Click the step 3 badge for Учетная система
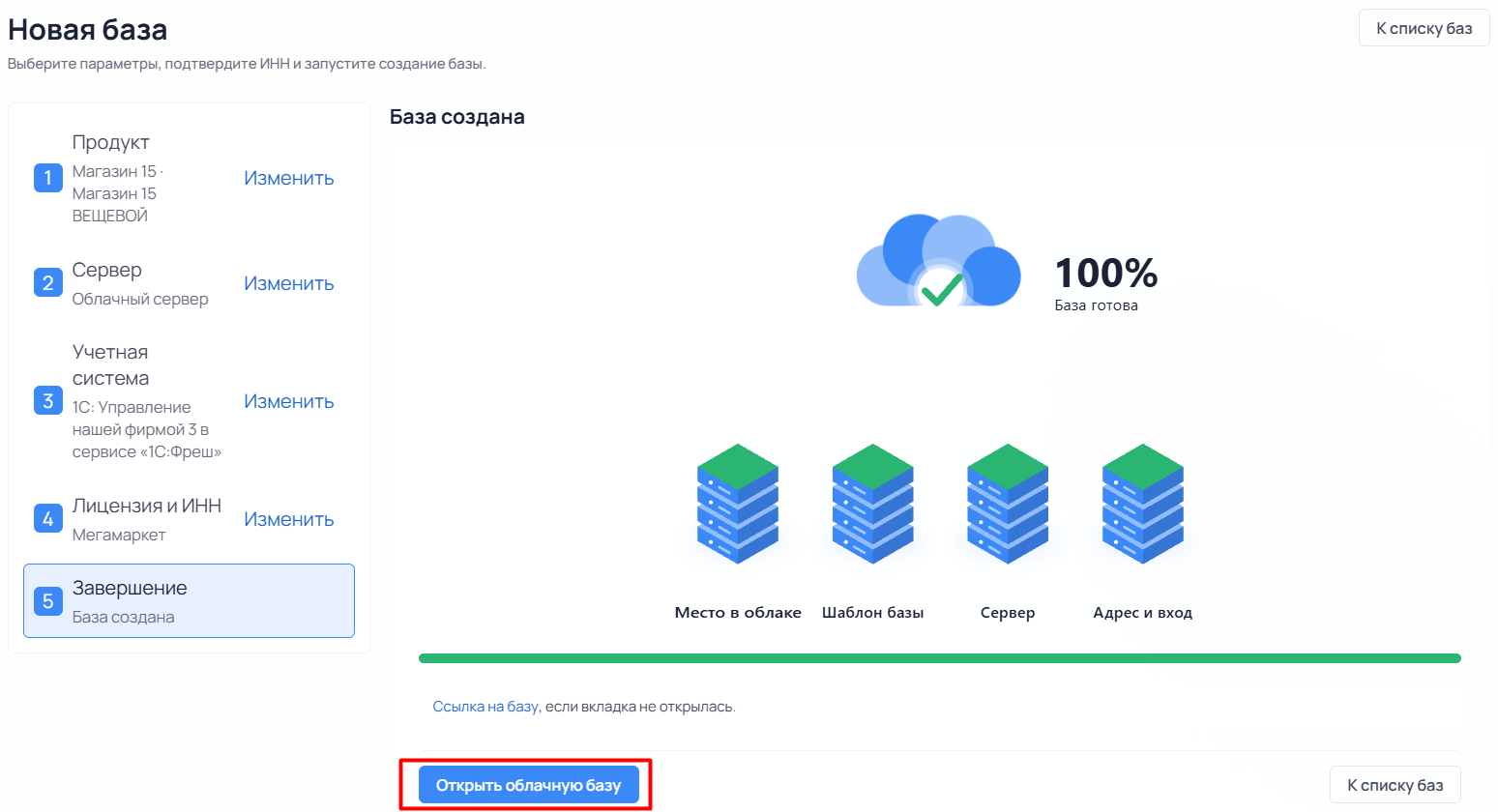This screenshot has height=812, width=1498. [48, 400]
